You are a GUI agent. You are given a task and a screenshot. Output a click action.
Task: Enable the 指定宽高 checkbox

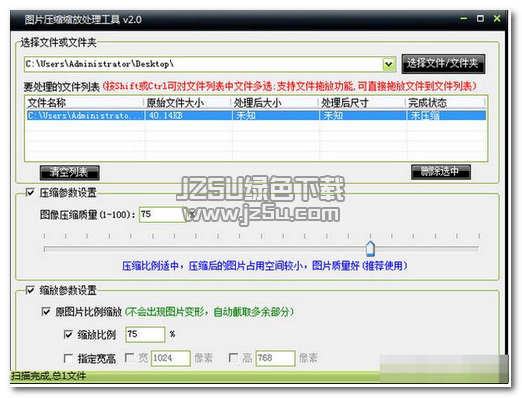[68, 358]
